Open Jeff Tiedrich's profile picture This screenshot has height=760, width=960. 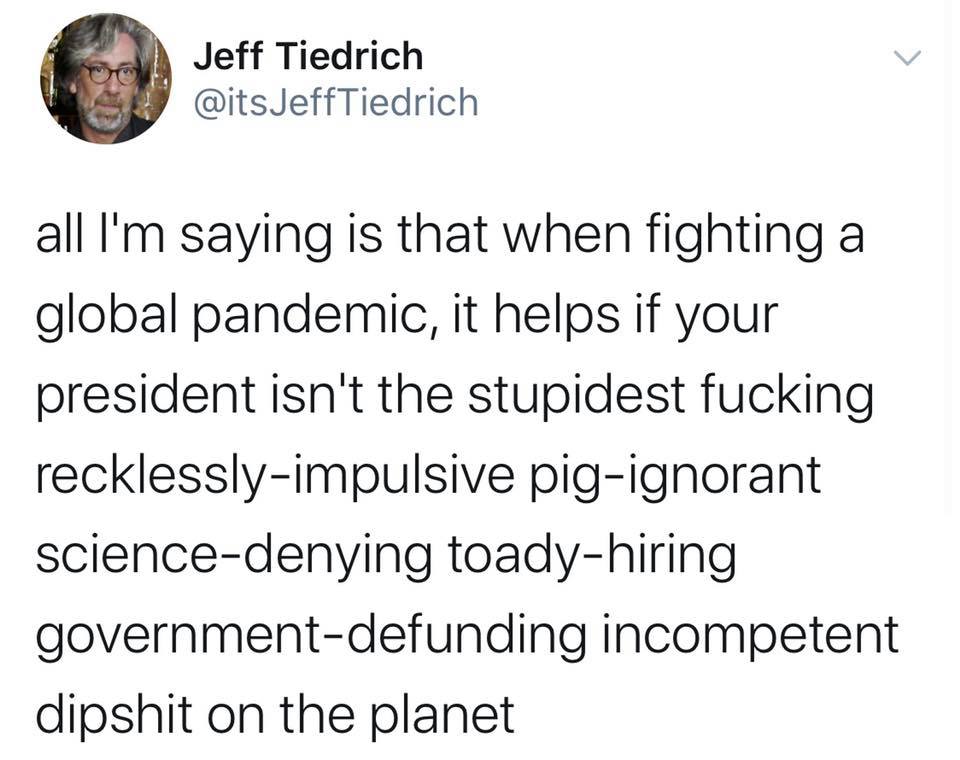pos(106,78)
